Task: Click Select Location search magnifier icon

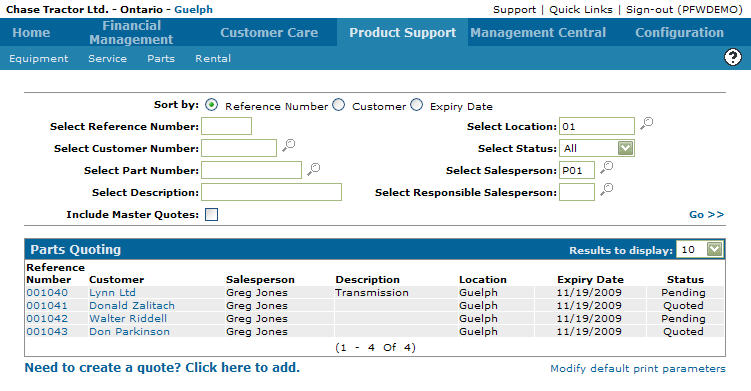Action: click(x=647, y=123)
